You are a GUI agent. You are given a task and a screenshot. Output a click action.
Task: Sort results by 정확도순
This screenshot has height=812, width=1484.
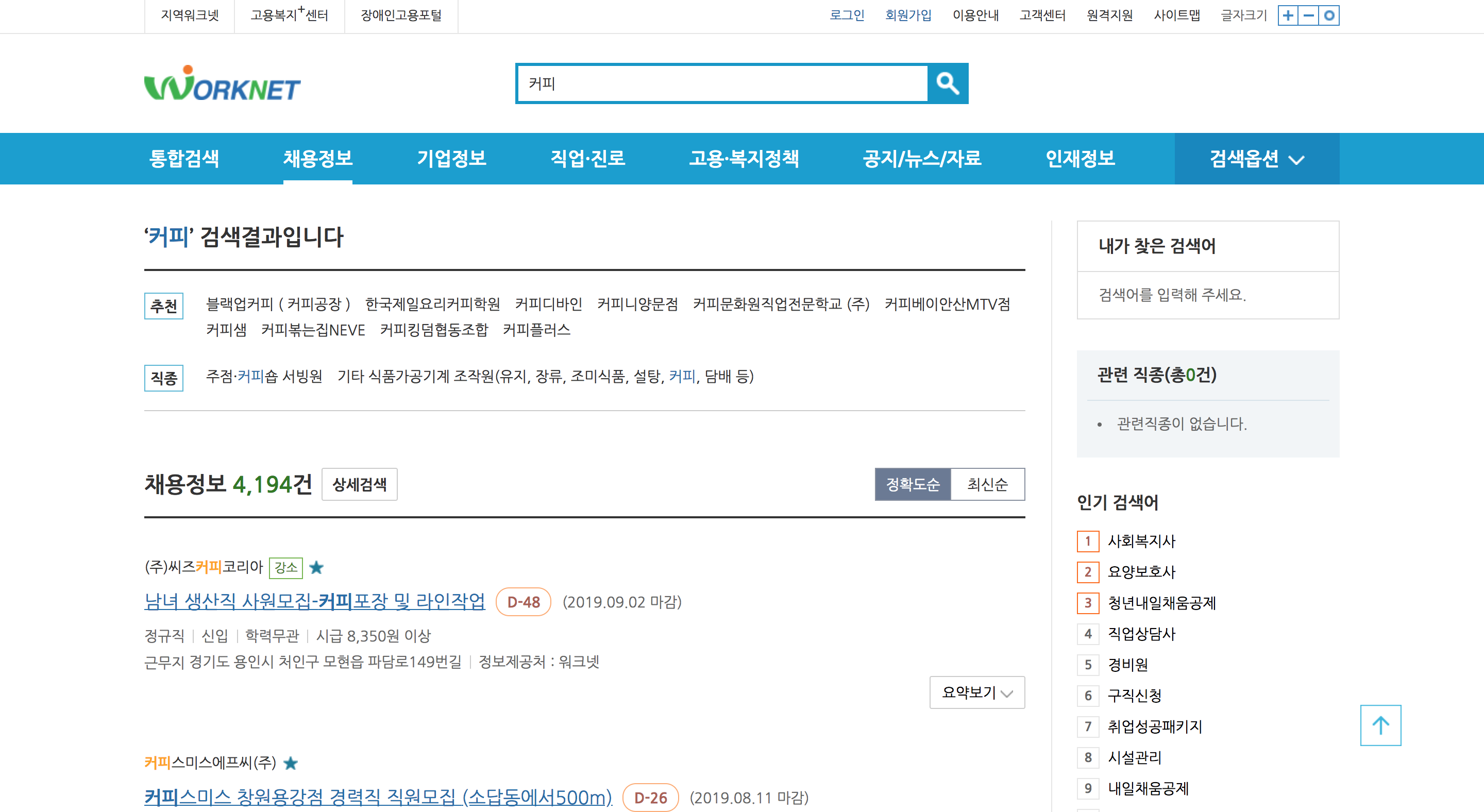tap(913, 484)
